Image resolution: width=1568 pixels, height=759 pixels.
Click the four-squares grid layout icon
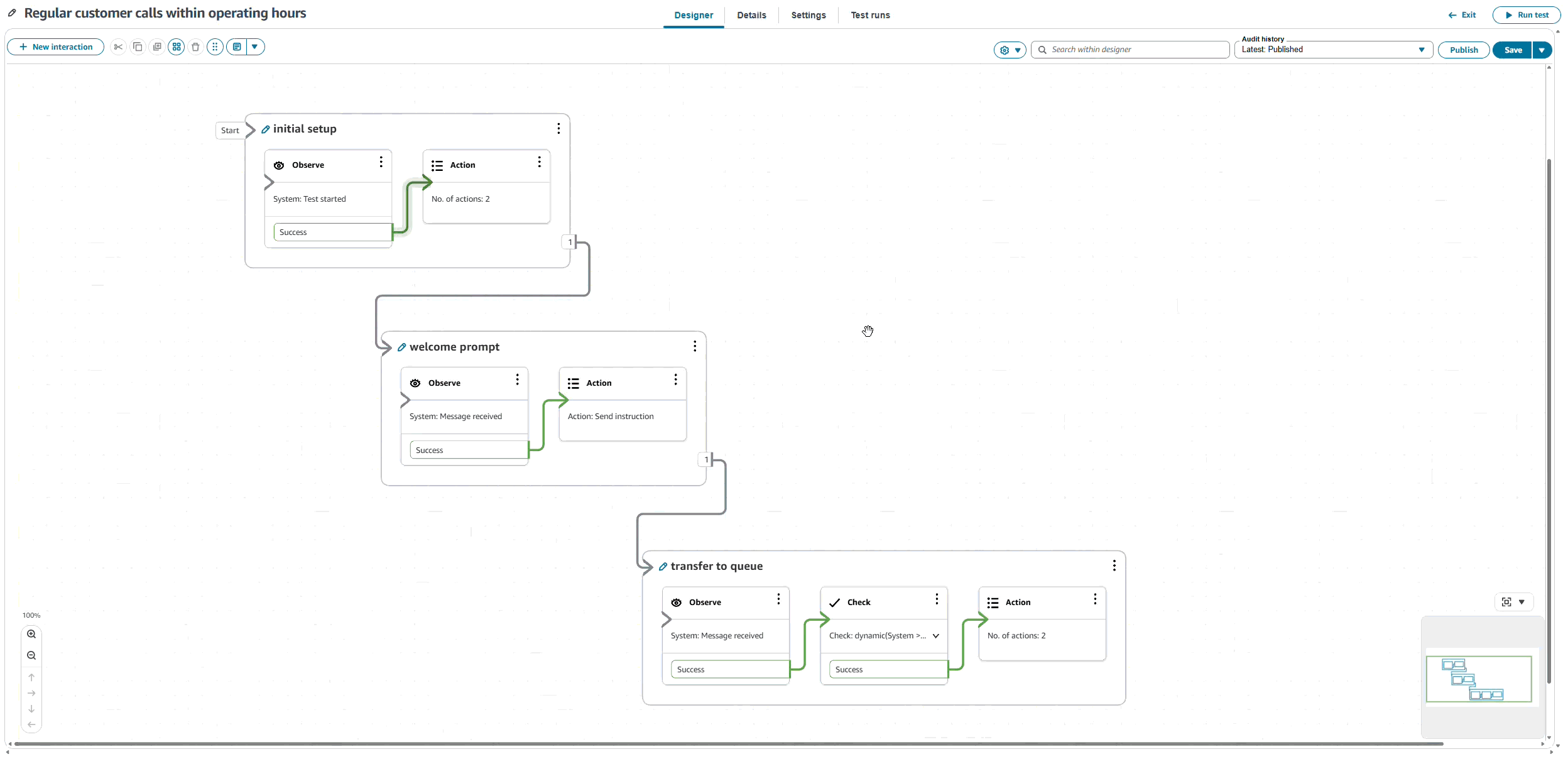[x=177, y=47]
